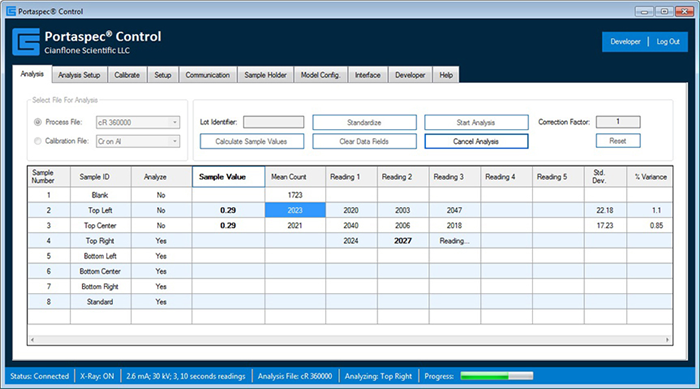The image size is (700, 389).
Task: Focus the Lot Identifier input field
Action: pos(274,122)
